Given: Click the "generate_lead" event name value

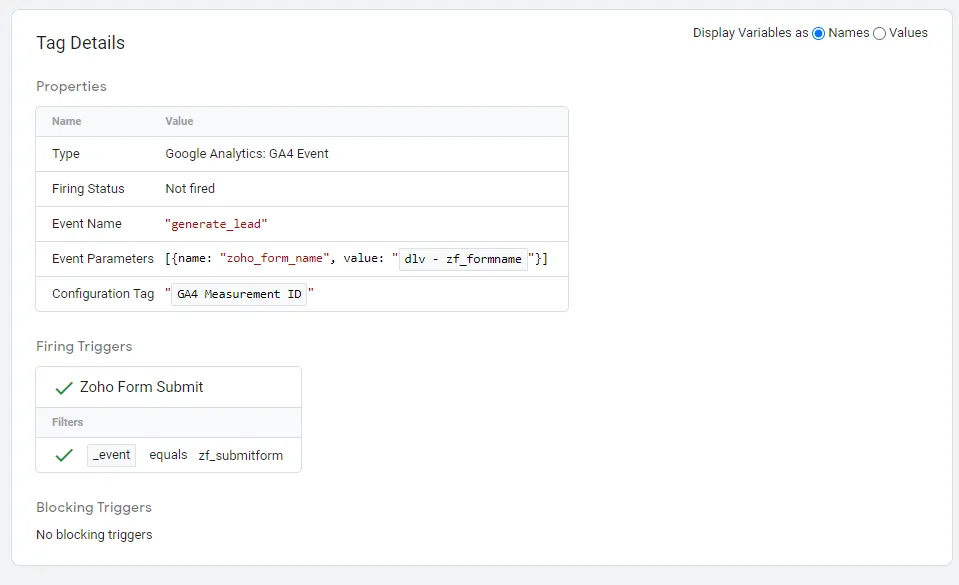Looking at the screenshot, I should (x=216, y=224).
